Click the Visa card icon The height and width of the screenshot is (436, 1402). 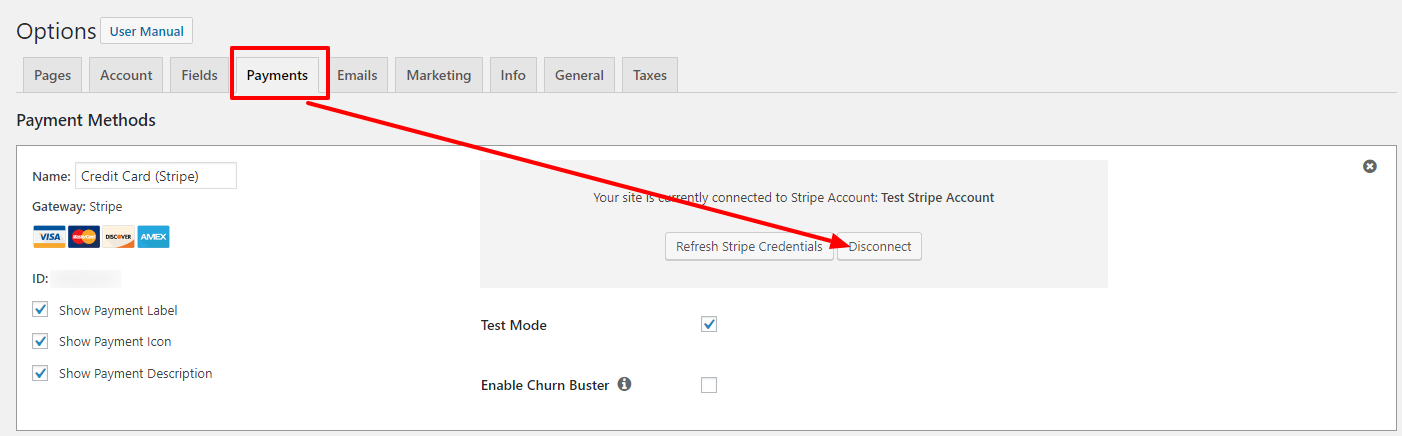click(x=49, y=237)
